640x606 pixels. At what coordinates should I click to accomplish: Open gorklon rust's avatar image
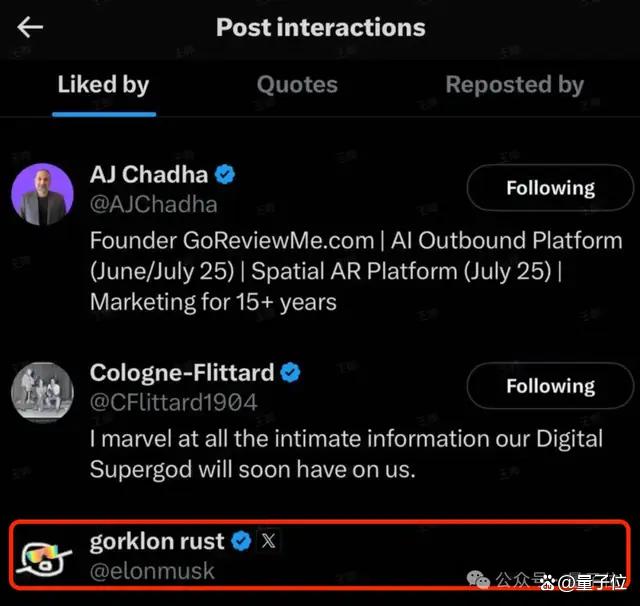coord(43,558)
